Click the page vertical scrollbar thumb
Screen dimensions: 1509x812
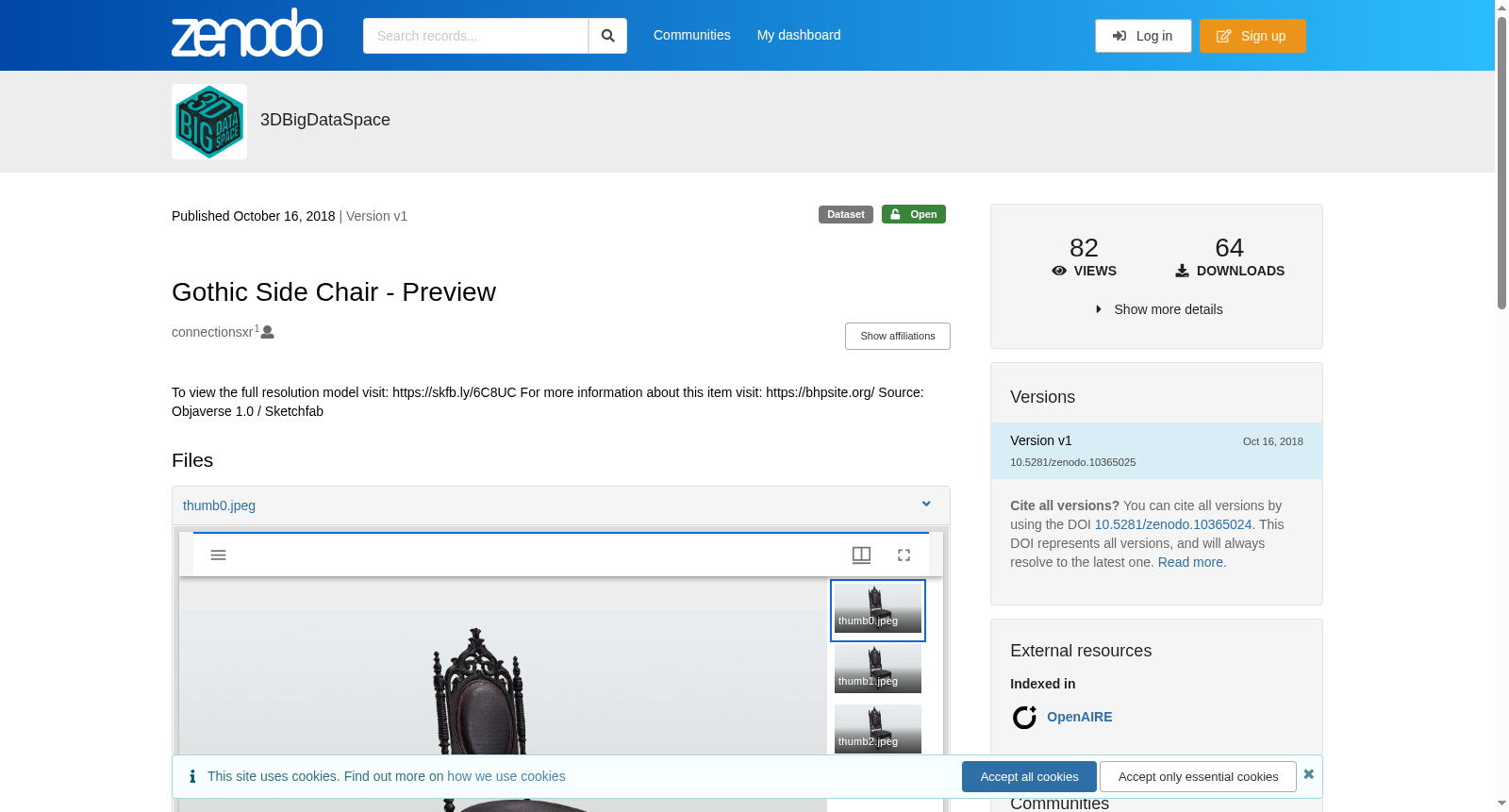tap(1501, 162)
